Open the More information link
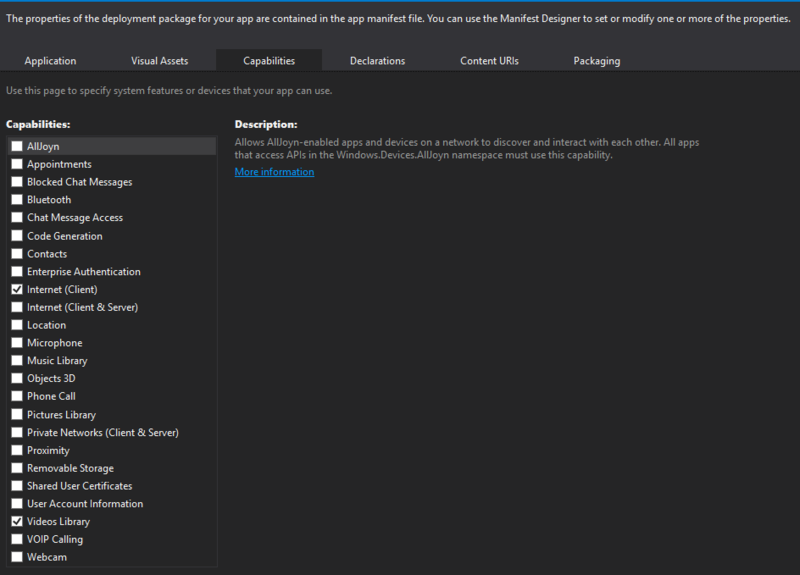This screenshot has height=575, width=800. pos(274,172)
